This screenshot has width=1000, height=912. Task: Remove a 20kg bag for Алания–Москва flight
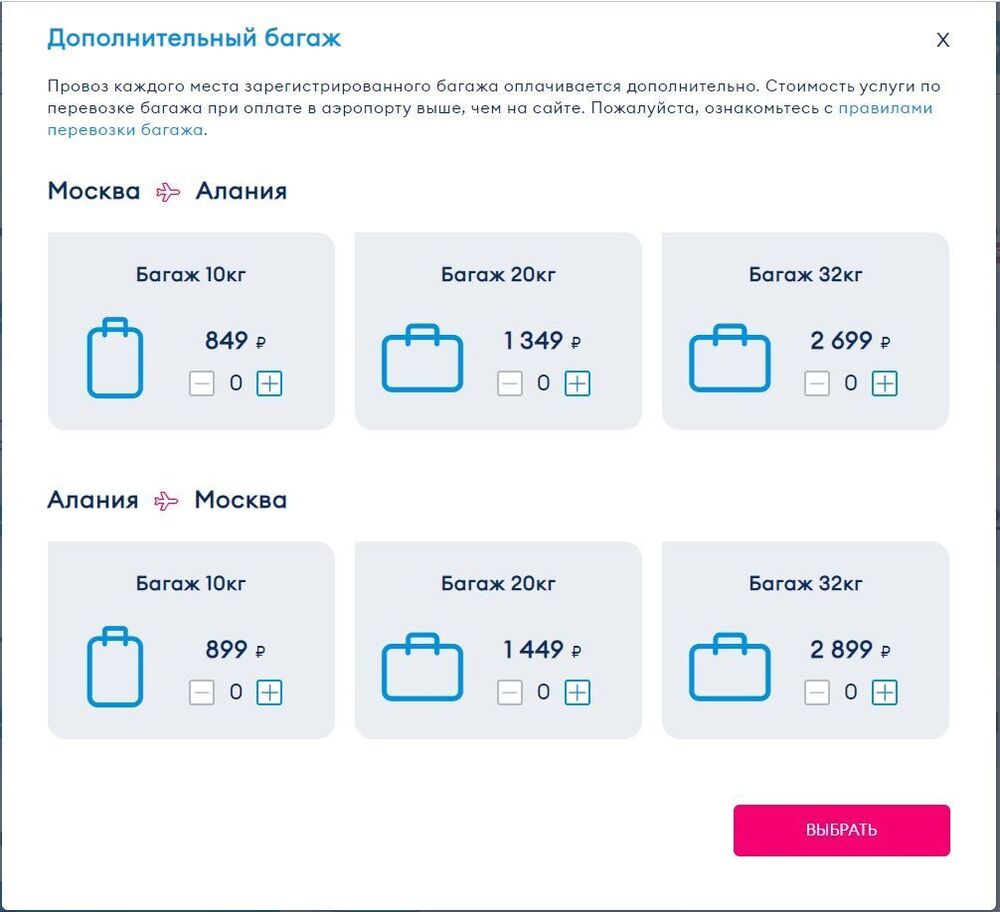pyautogui.click(x=510, y=692)
